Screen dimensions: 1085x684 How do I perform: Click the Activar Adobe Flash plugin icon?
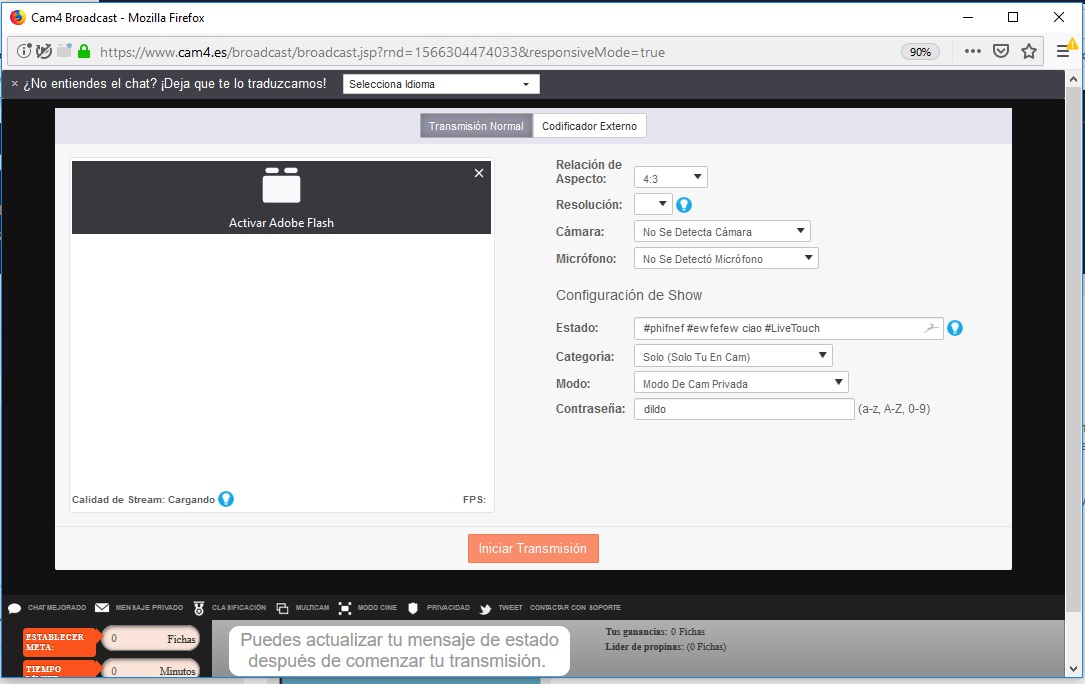281,185
